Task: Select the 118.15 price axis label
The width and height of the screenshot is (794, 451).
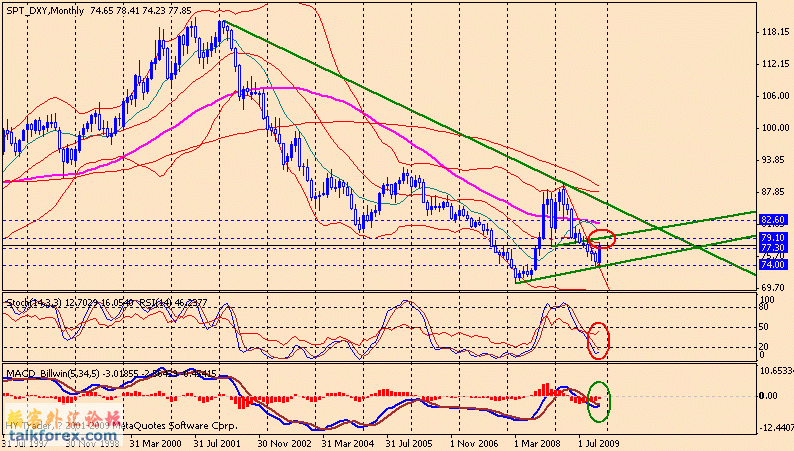Action: [x=775, y=32]
